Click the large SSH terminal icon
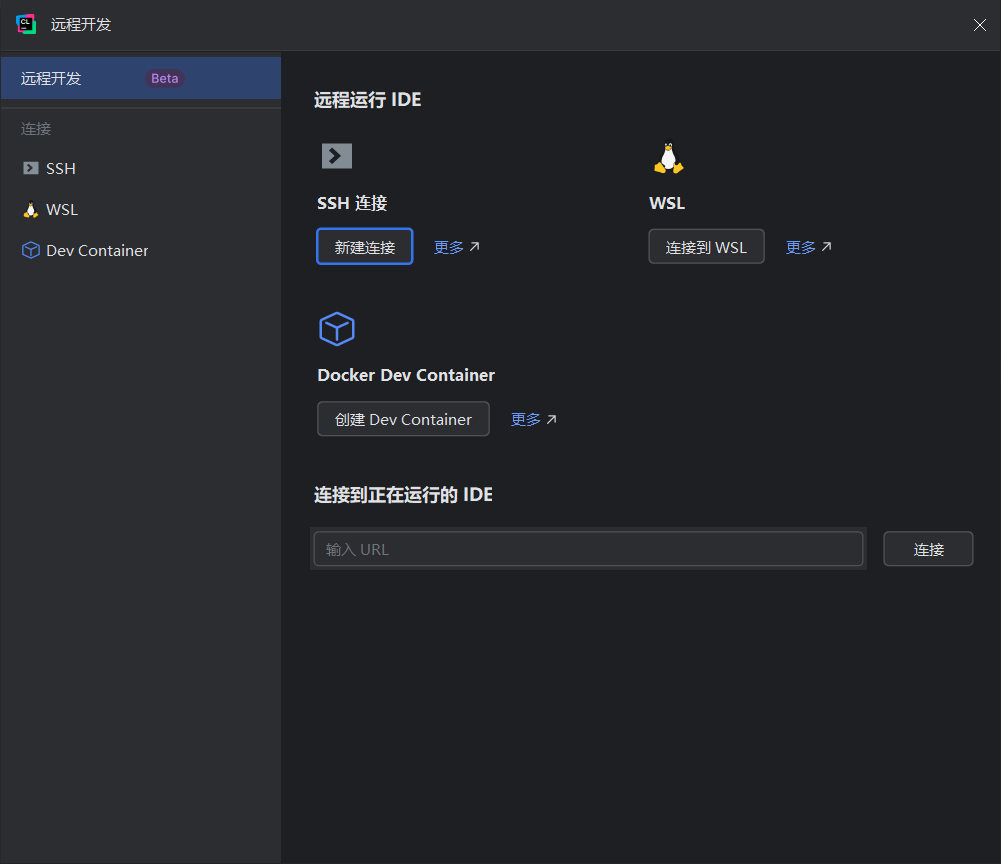Screen dimensions: 1001x864 point(336,156)
